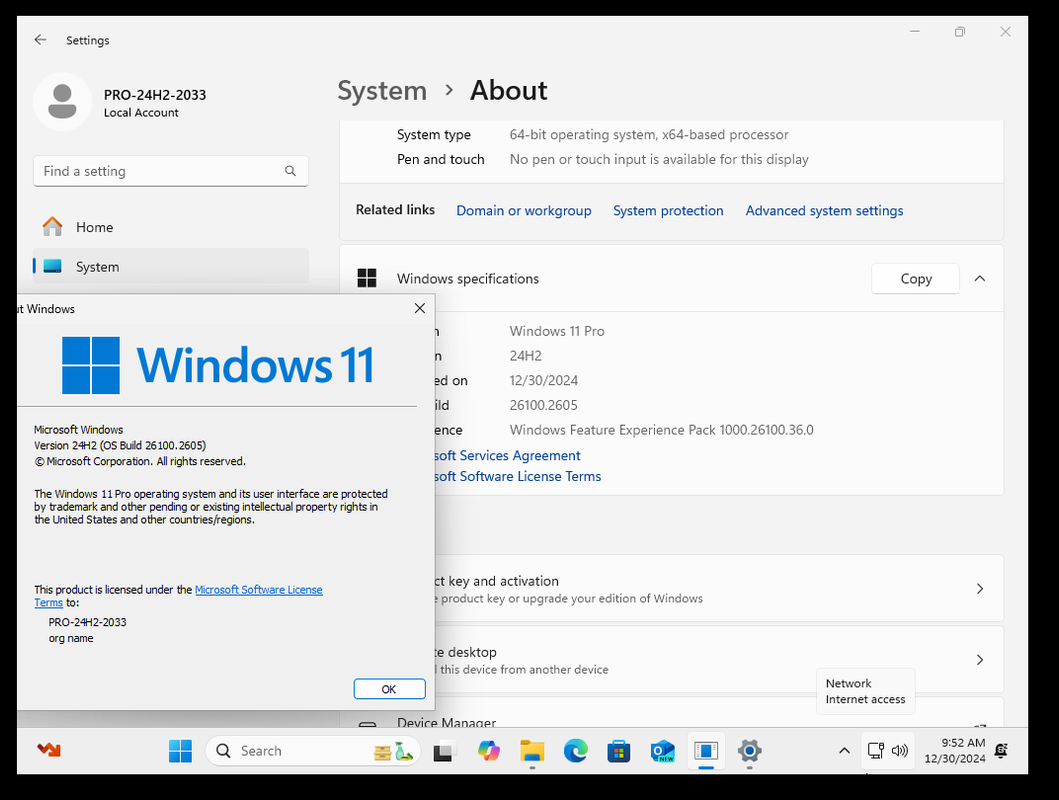Launch Copilot from taskbar
This screenshot has height=800, width=1059.
pyautogui.click(x=488, y=751)
